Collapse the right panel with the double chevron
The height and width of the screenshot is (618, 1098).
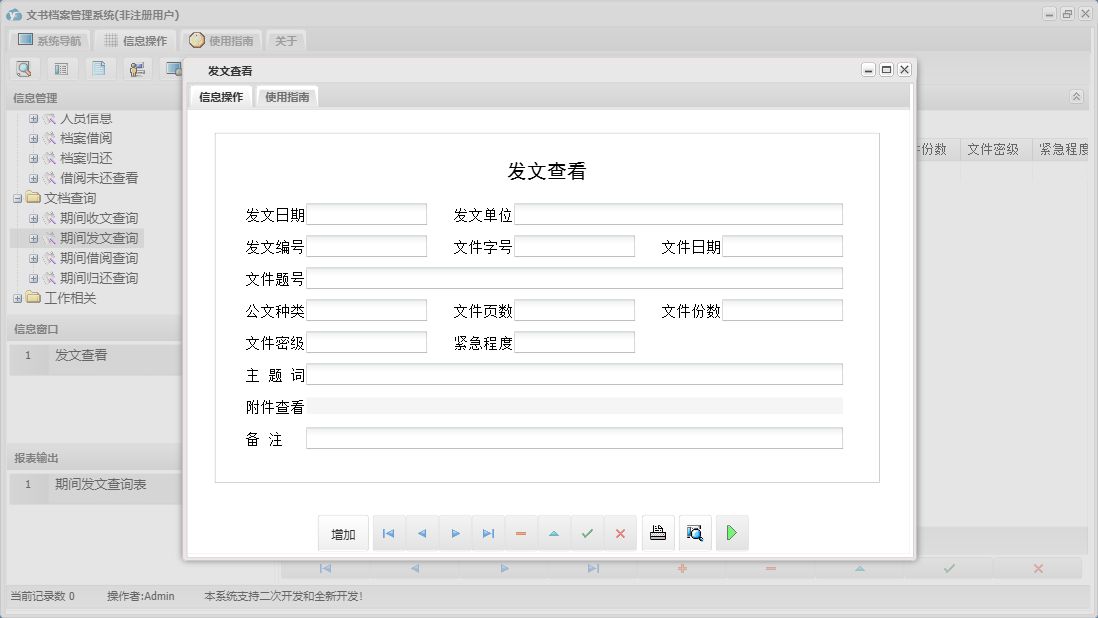1076,97
